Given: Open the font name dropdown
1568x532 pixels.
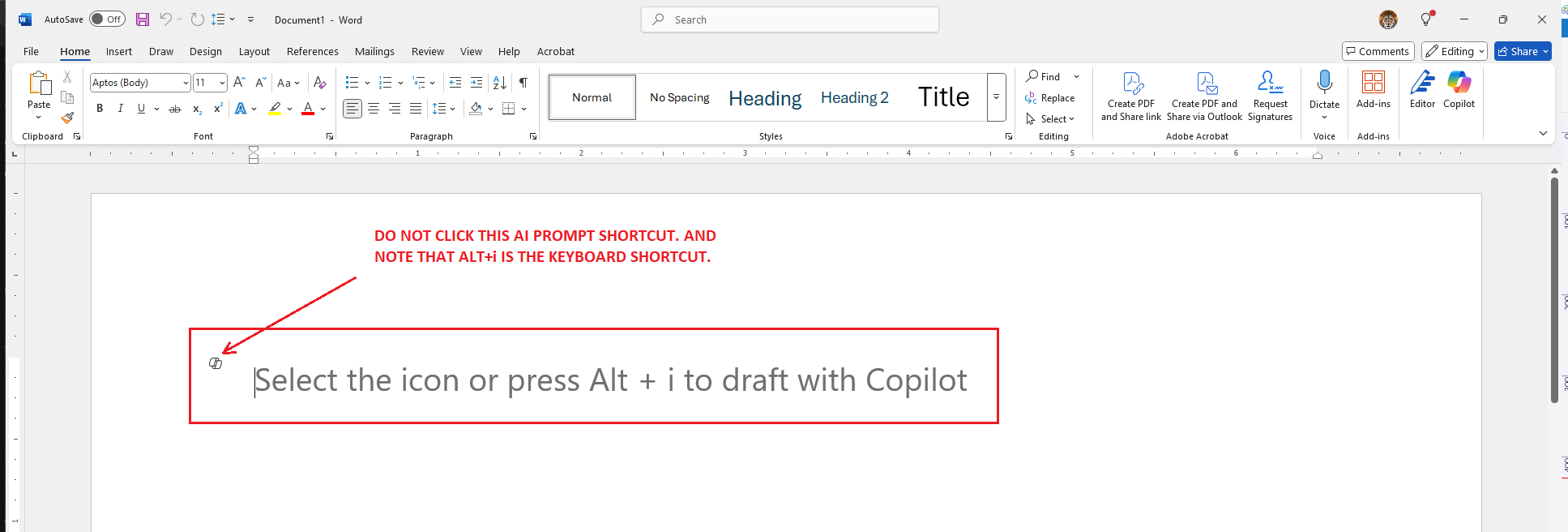Looking at the screenshot, I should (x=186, y=83).
